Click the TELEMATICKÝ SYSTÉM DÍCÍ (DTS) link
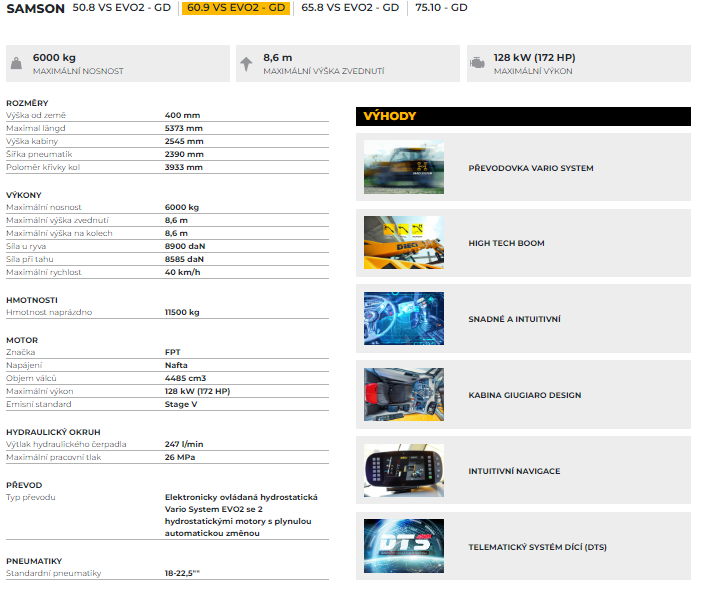Screen dimensions: 702x599 pyautogui.click(x=537, y=547)
